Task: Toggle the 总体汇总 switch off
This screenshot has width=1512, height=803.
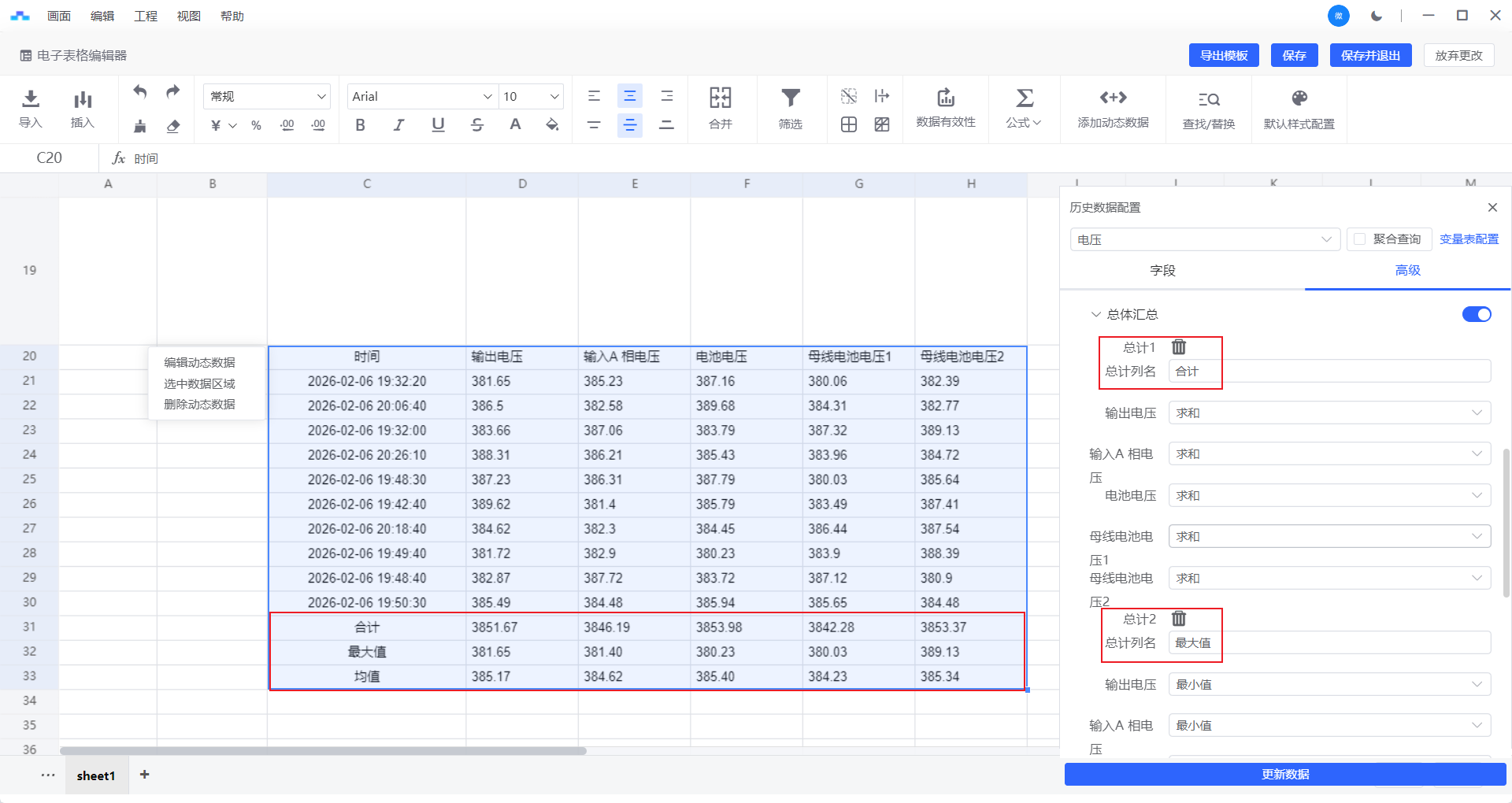Action: tap(1477, 314)
